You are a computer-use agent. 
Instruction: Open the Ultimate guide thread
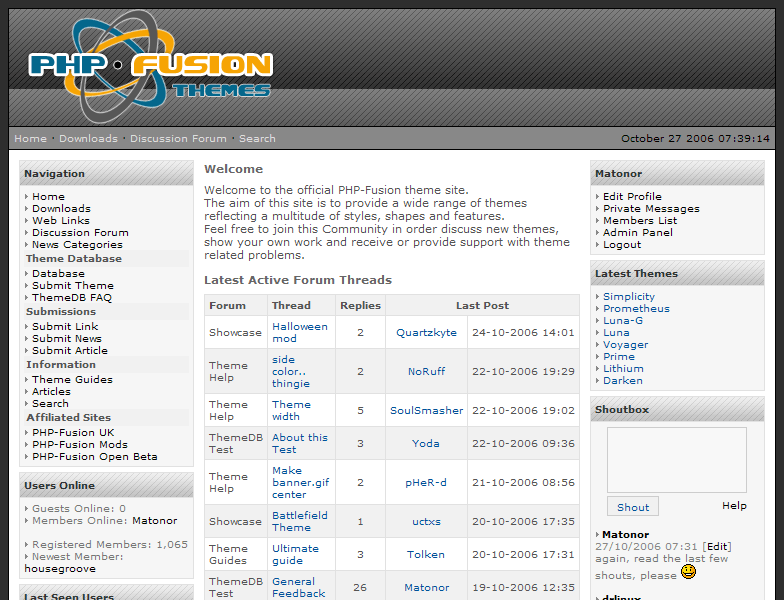click(x=296, y=554)
